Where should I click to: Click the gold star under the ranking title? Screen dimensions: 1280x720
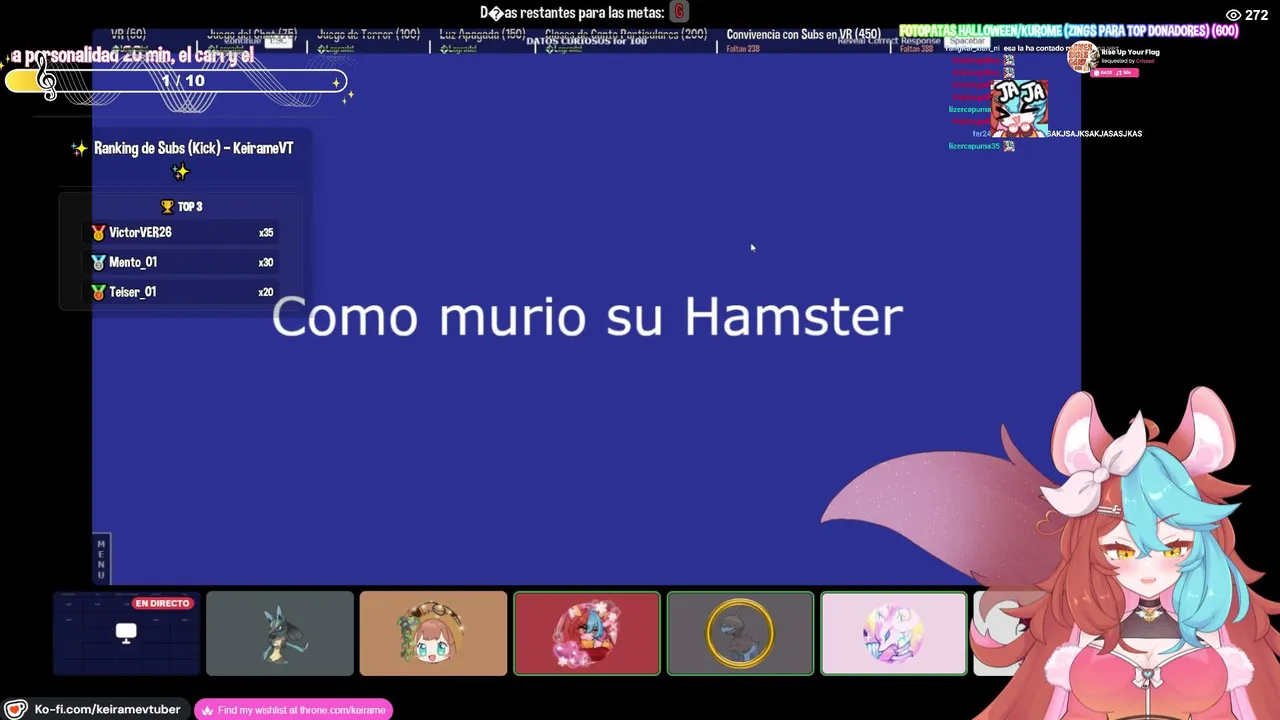coord(180,172)
